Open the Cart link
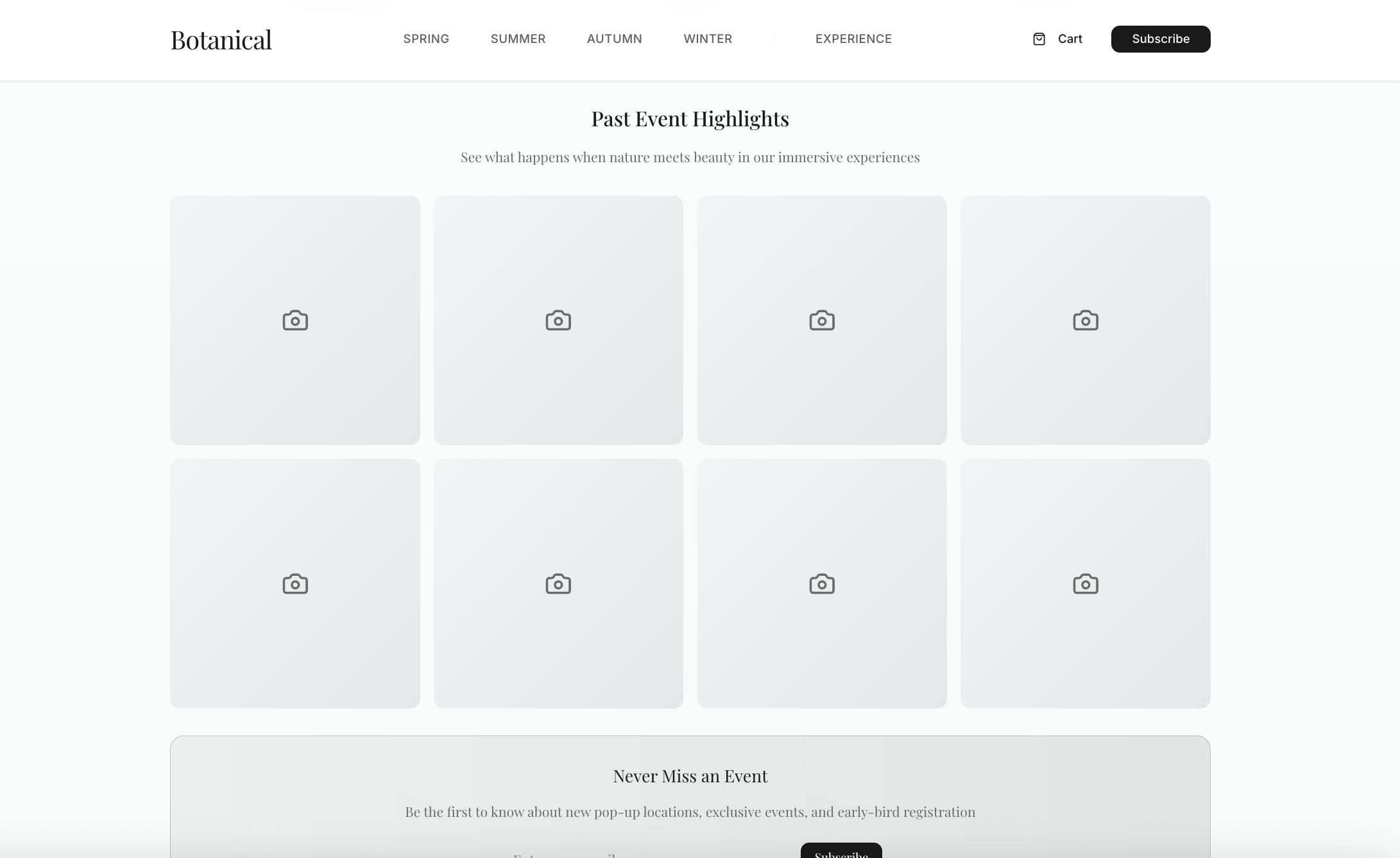The width and height of the screenshot is (1400, 858). point(1069,39)
